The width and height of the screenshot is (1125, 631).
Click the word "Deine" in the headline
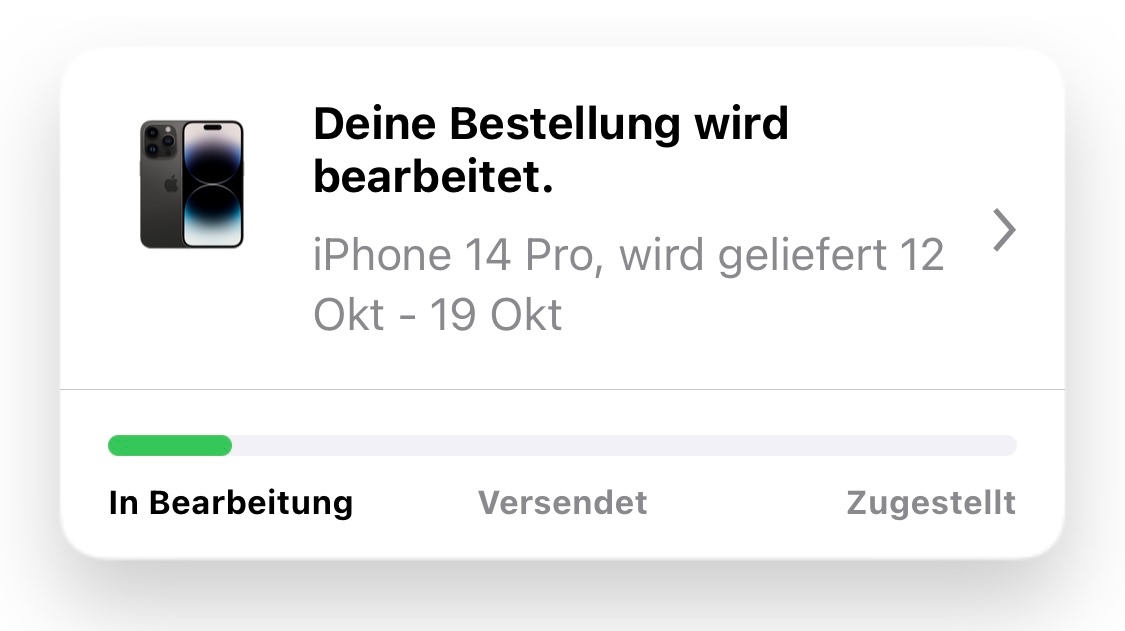click(x=374, y=124)
